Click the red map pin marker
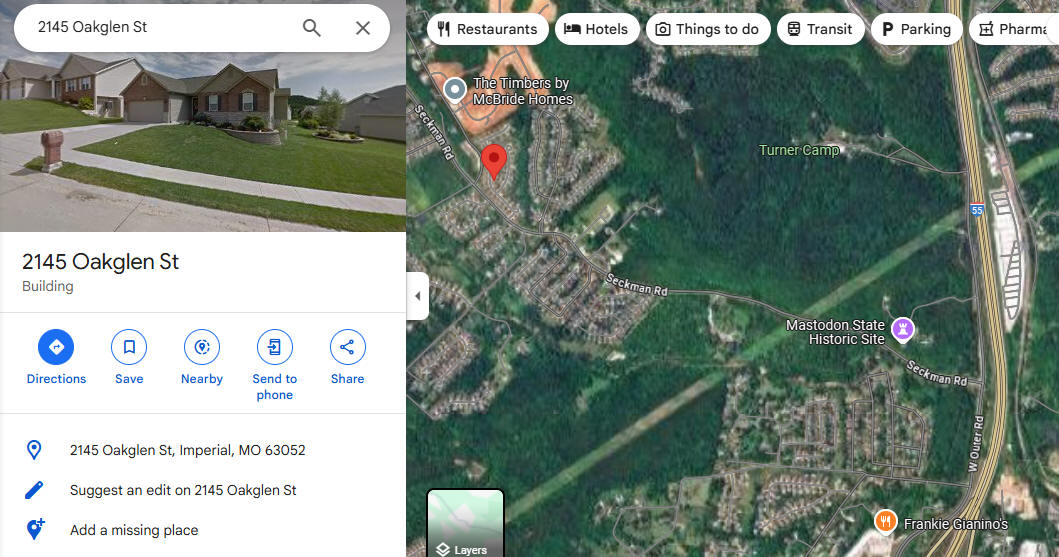This screenshot has height=557, width=1059. click(x=494, y=161)
